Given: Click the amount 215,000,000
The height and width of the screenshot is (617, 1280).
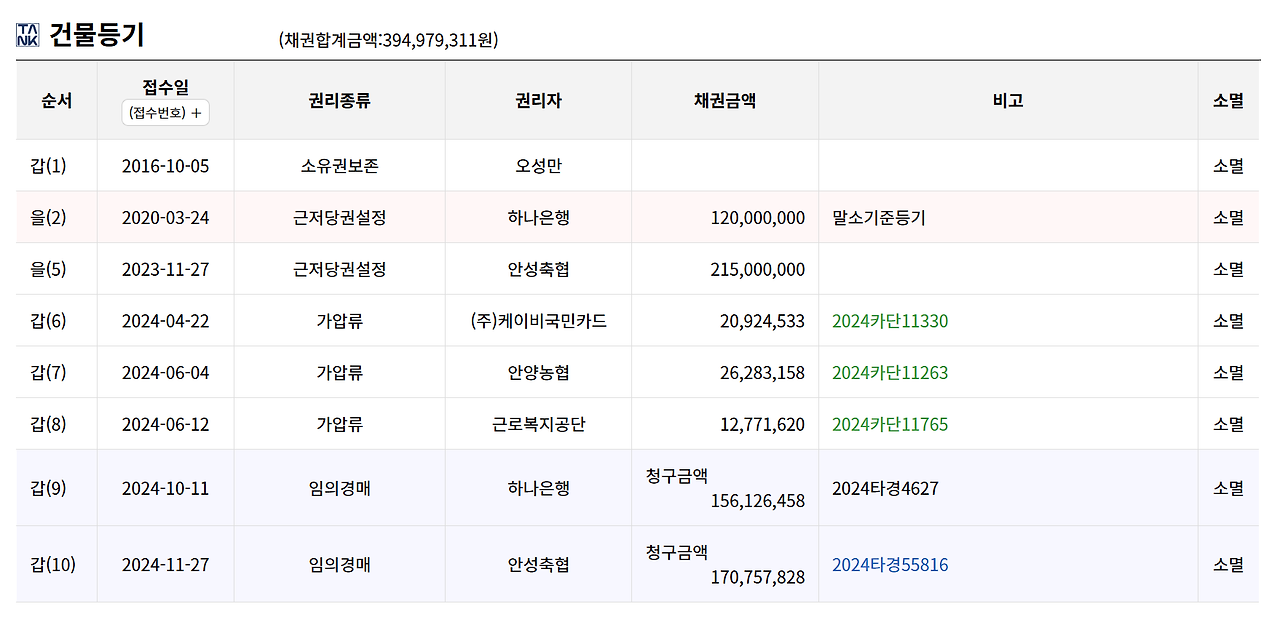Looking at the screenshot, I should [x=758, y=269].
